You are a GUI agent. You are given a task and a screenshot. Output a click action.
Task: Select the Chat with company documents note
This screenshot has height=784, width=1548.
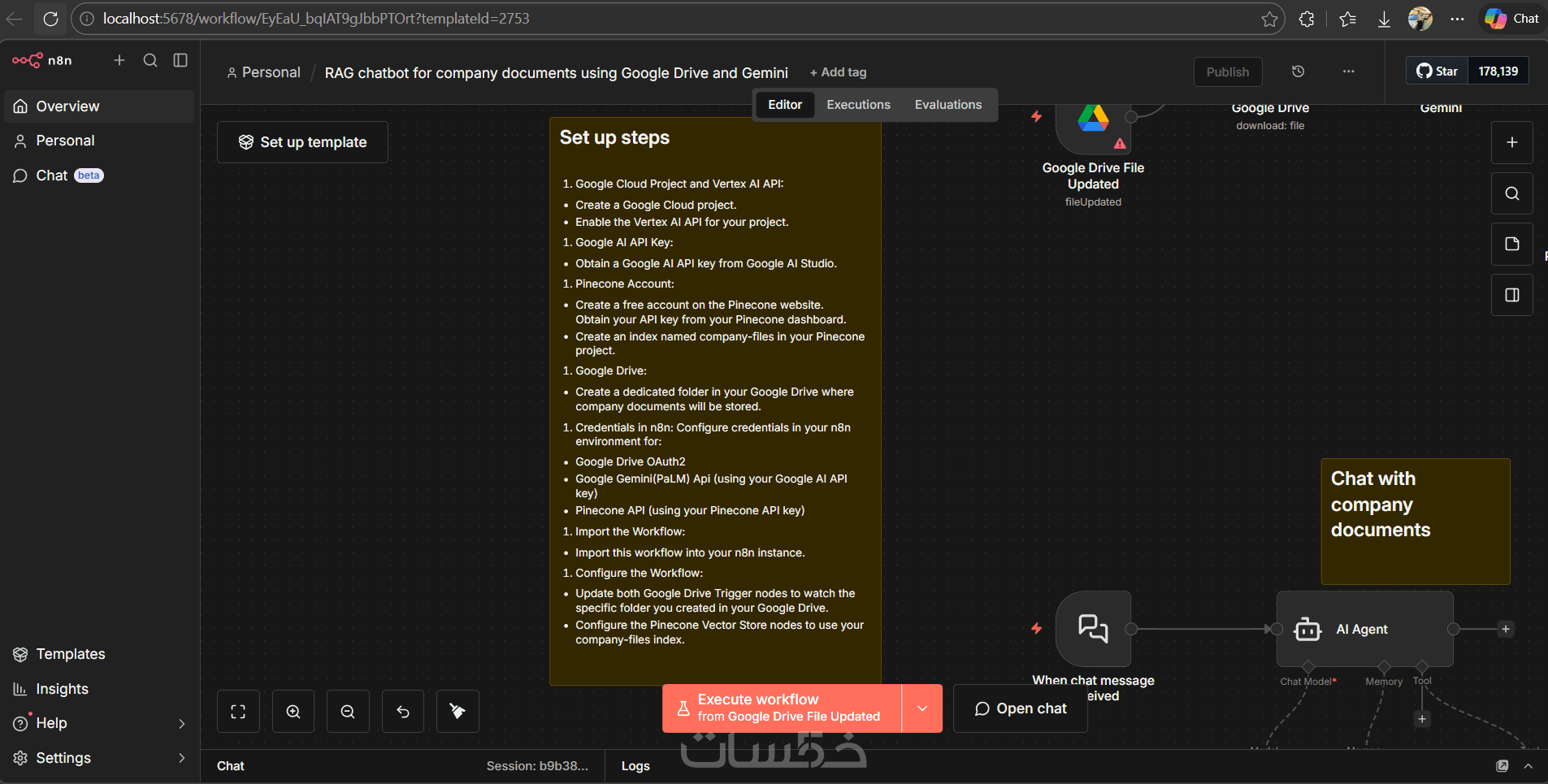tap(1416, 522)
